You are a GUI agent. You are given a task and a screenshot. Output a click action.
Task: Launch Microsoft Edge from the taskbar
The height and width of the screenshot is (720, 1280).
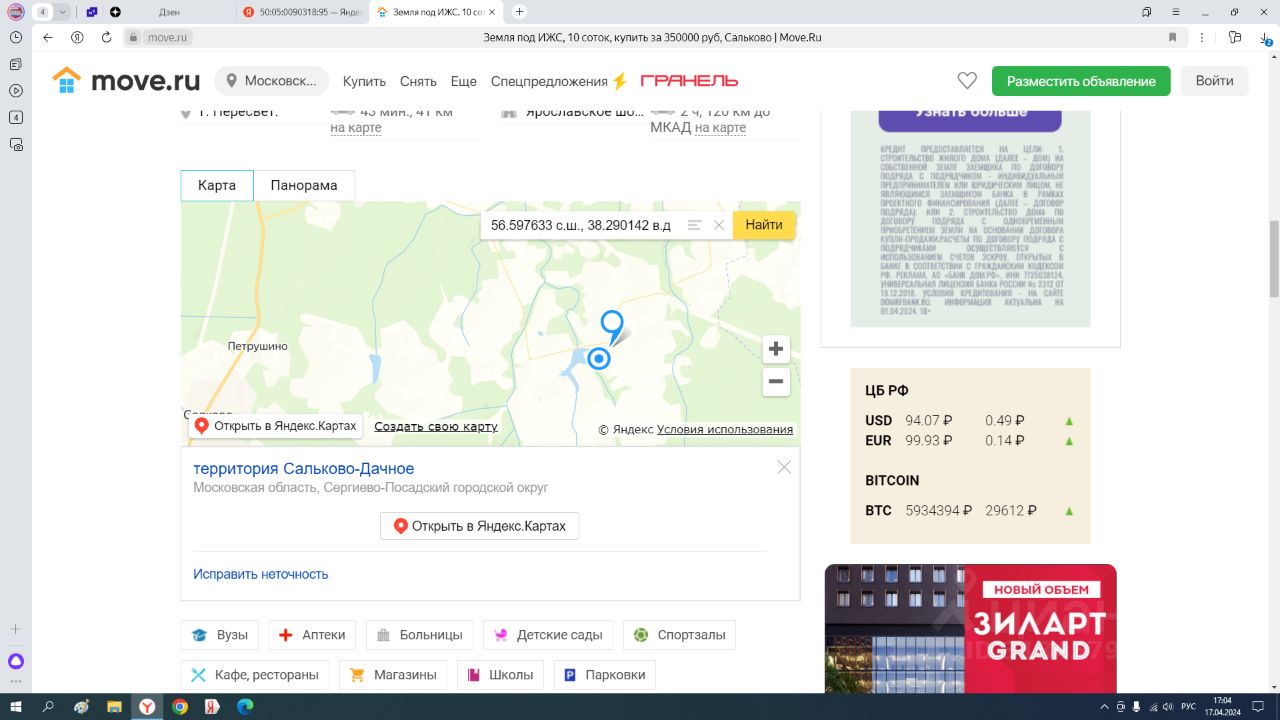point(245,706)
